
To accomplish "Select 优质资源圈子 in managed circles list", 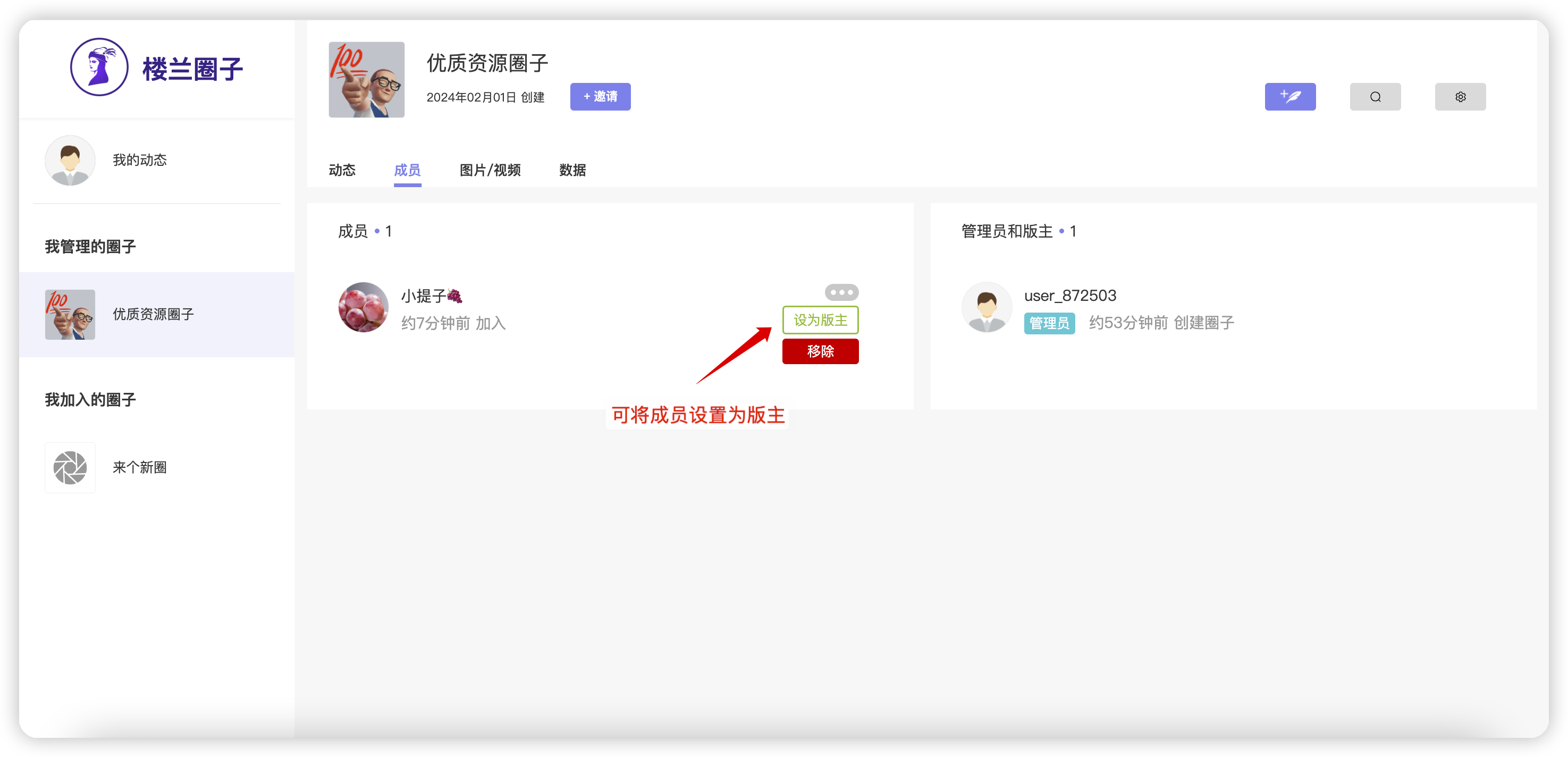I will click(x=157, y=314).
